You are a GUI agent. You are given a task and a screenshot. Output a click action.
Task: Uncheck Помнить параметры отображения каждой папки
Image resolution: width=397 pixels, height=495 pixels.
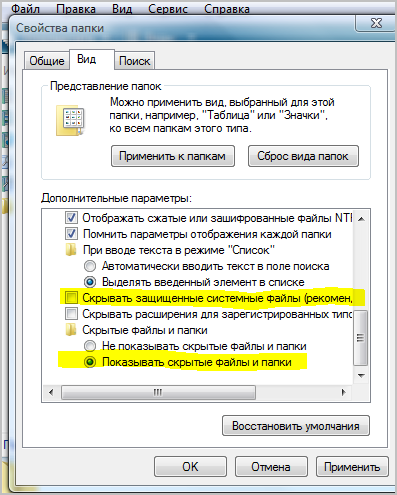71,234
